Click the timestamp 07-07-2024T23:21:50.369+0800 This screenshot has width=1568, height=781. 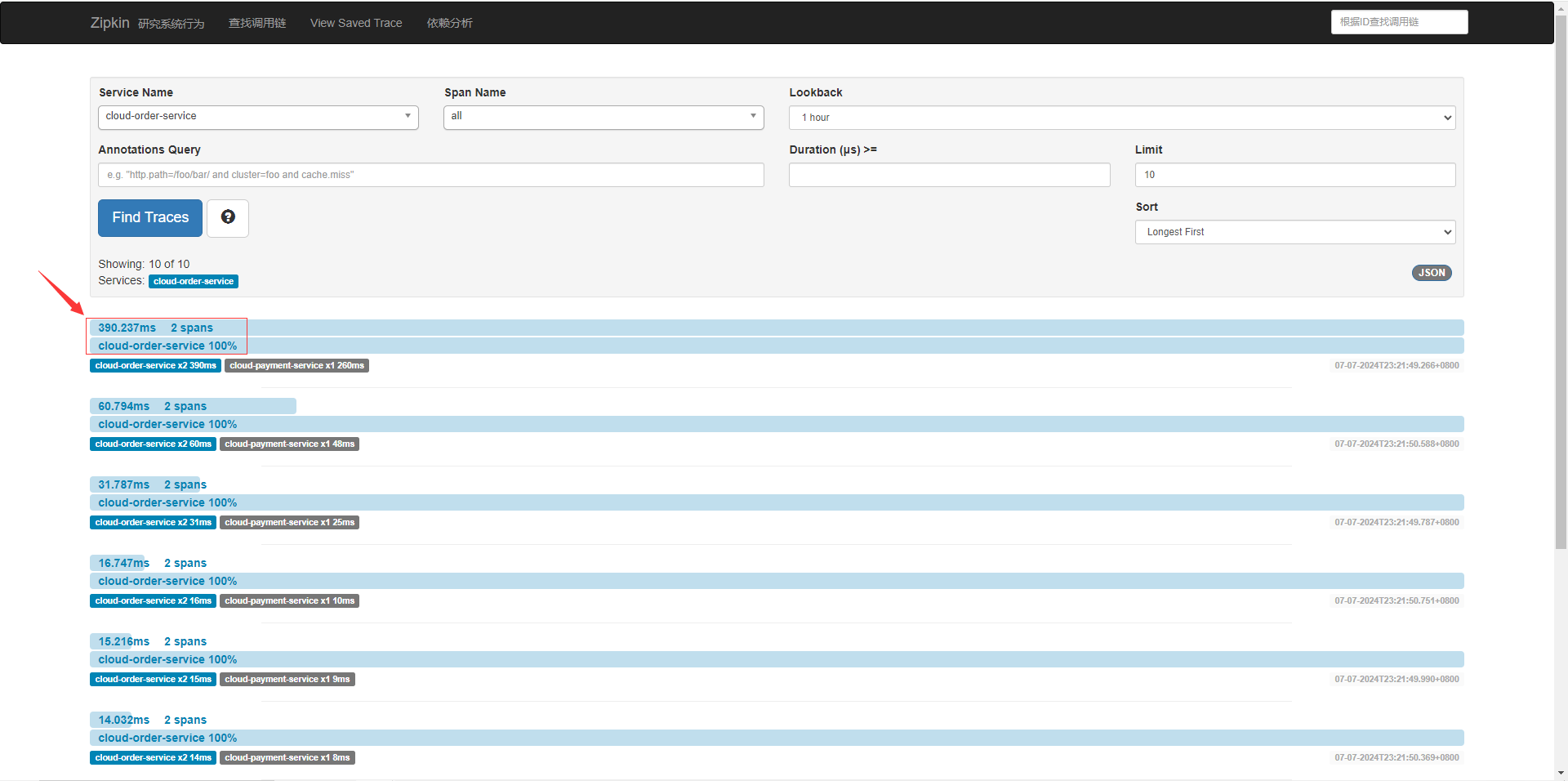[1396, 757]
